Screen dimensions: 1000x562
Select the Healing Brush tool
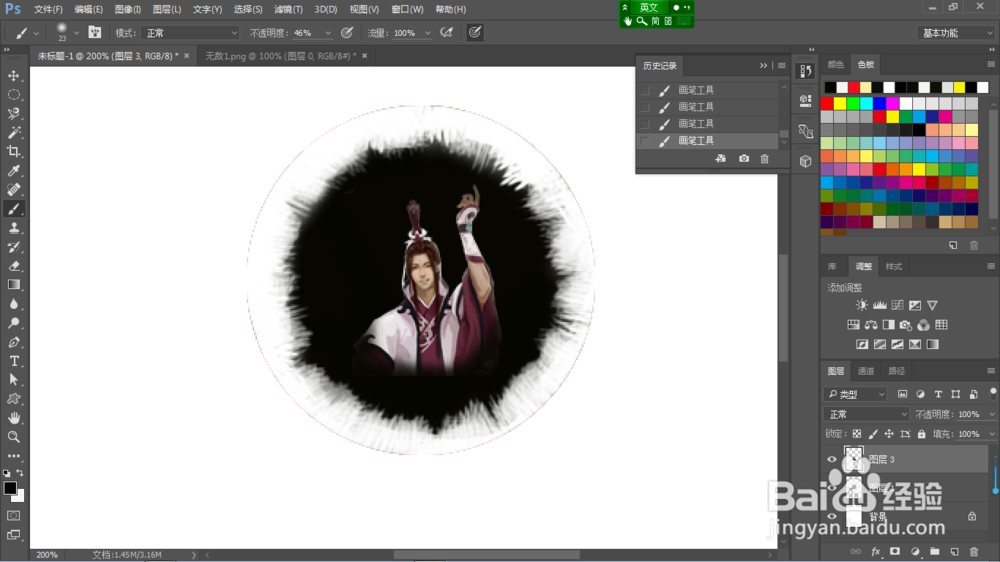click(x=13, y=190)
